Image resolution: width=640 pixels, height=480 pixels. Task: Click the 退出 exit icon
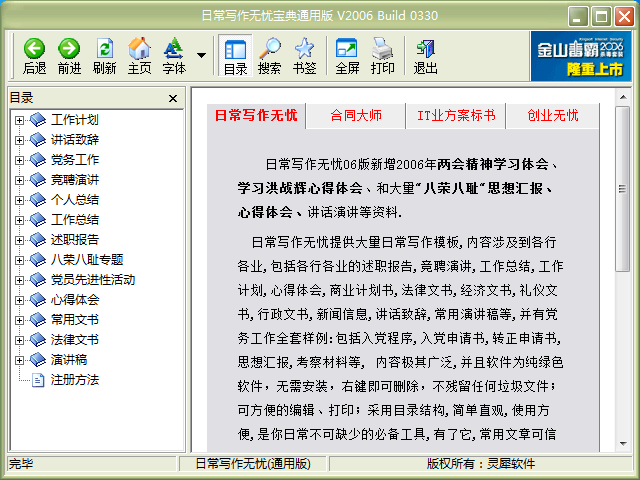coord(425,49)
